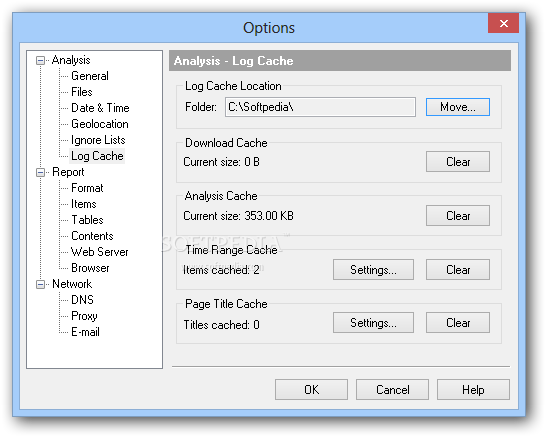
Task: Select the Network root node label
Action: [x=72, y=284]
